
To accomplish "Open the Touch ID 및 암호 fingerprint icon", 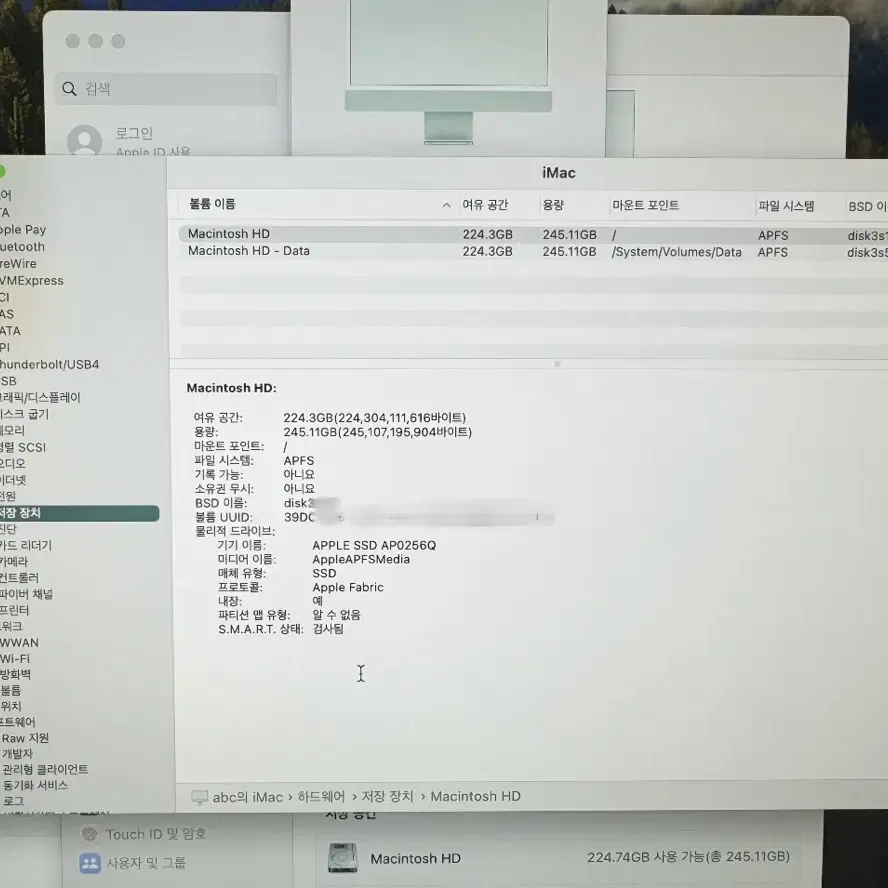I will click(89, 834).
